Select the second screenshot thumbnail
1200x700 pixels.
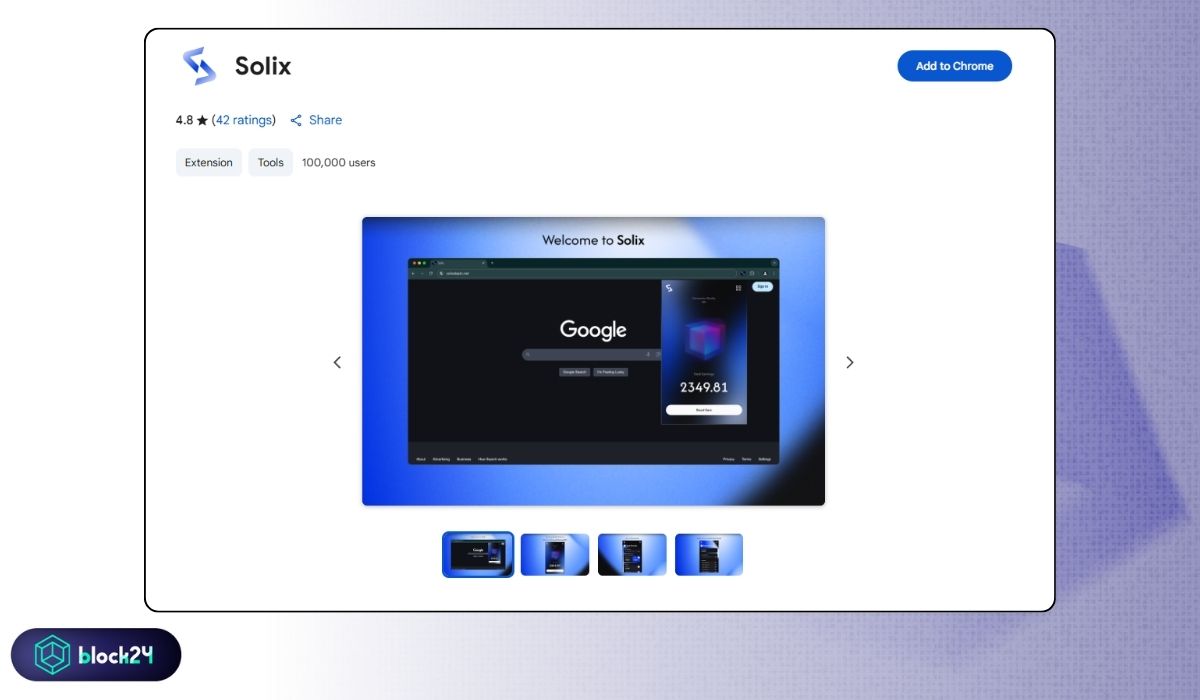pos(555,554)
